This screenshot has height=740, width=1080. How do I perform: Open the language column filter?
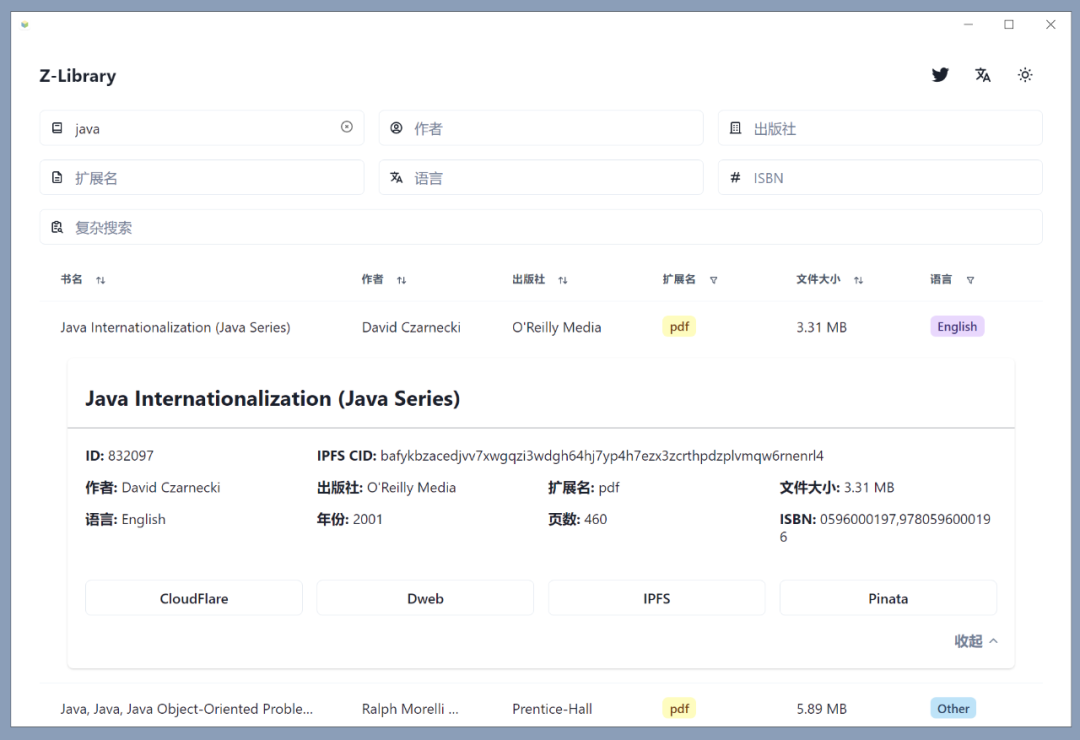pos(970,280)
